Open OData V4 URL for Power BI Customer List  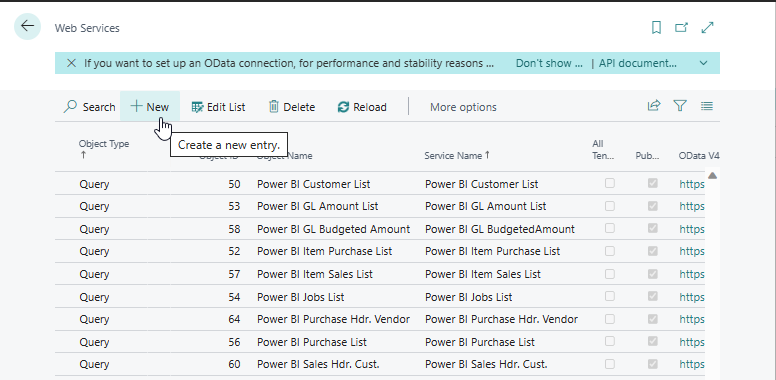click(x=692, y=184)
